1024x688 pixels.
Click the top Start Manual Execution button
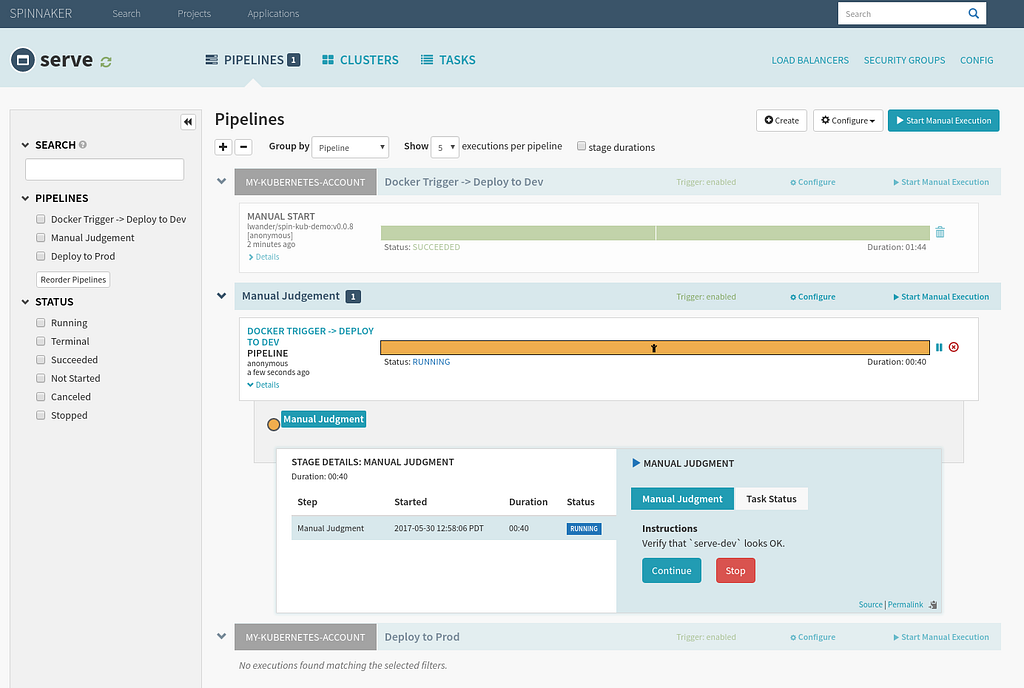[x=943, y=121]
